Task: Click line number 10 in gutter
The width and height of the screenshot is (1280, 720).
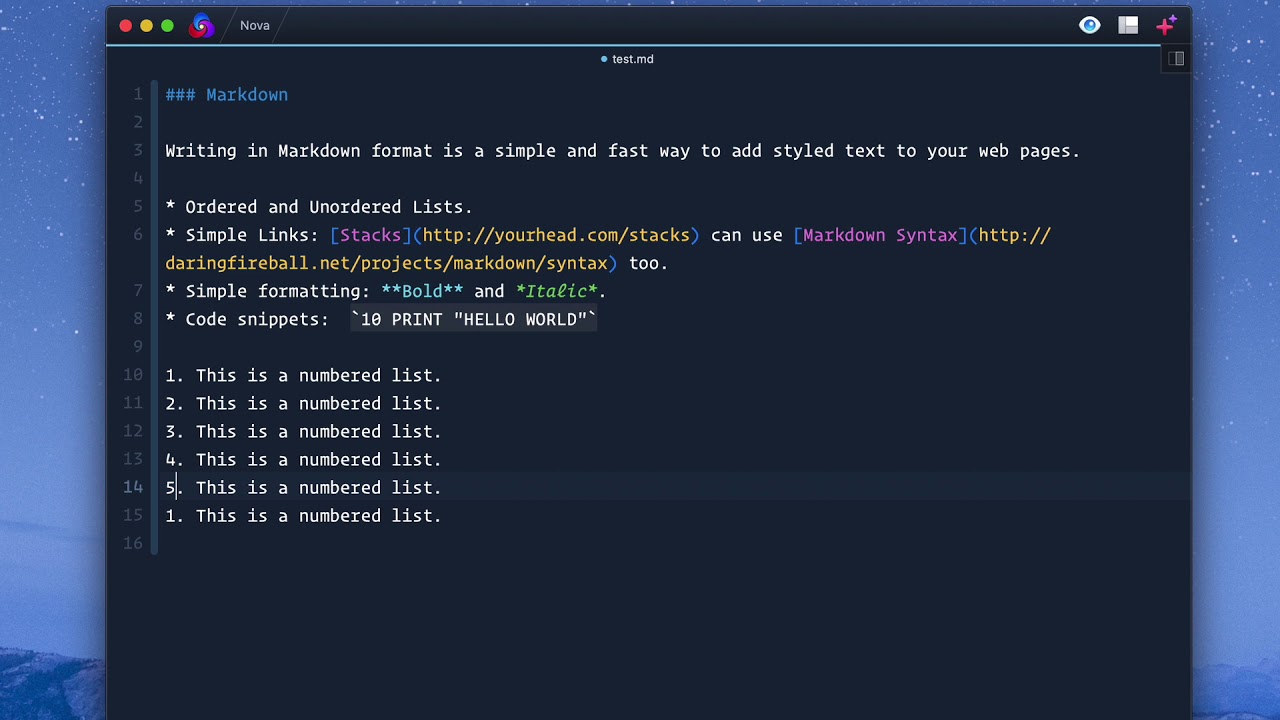Action: pos(133,375)
